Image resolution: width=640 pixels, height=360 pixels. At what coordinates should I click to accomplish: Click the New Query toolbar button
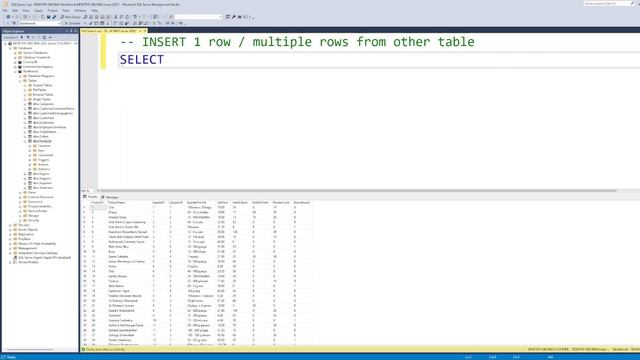[x=70, y=17]
